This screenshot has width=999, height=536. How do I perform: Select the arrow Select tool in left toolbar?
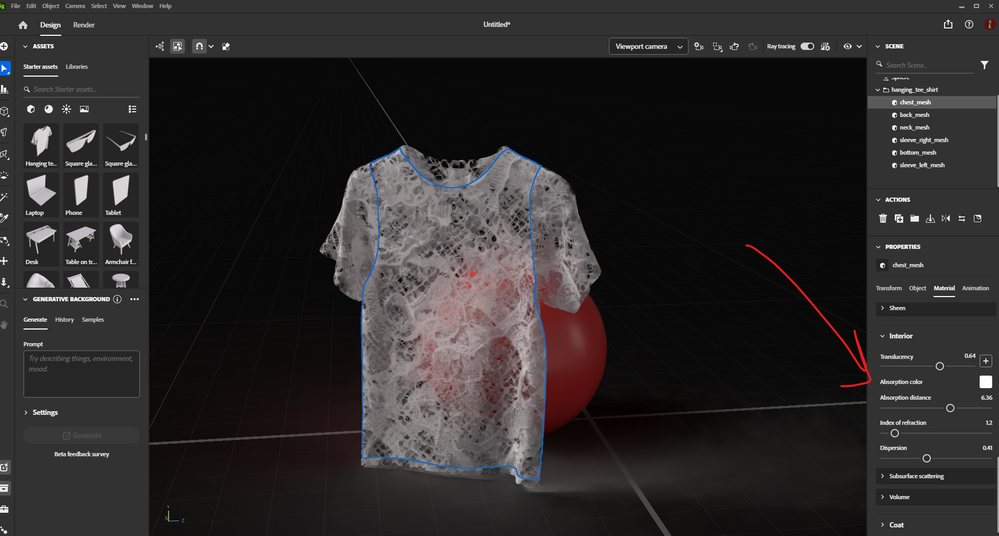click(x=5, y=68)
